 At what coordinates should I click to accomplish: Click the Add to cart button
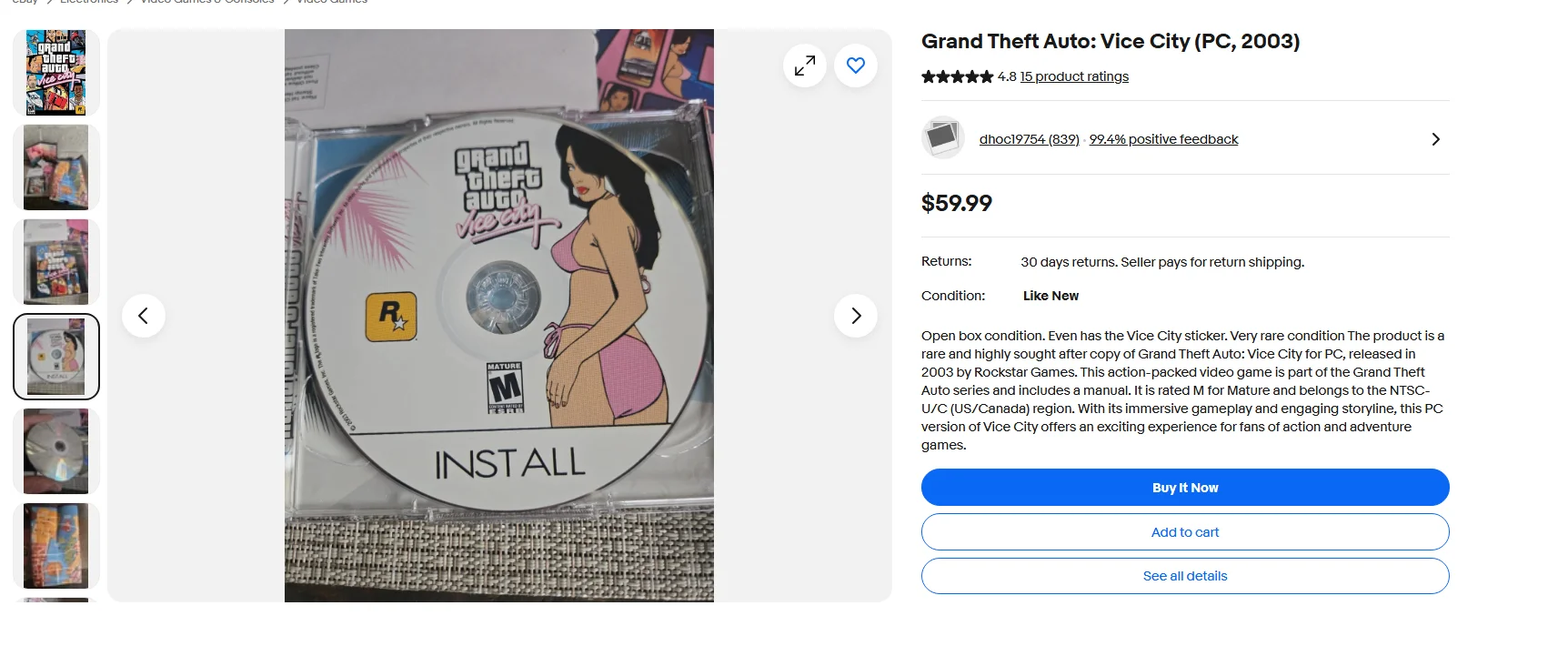tap(1185, 532)
